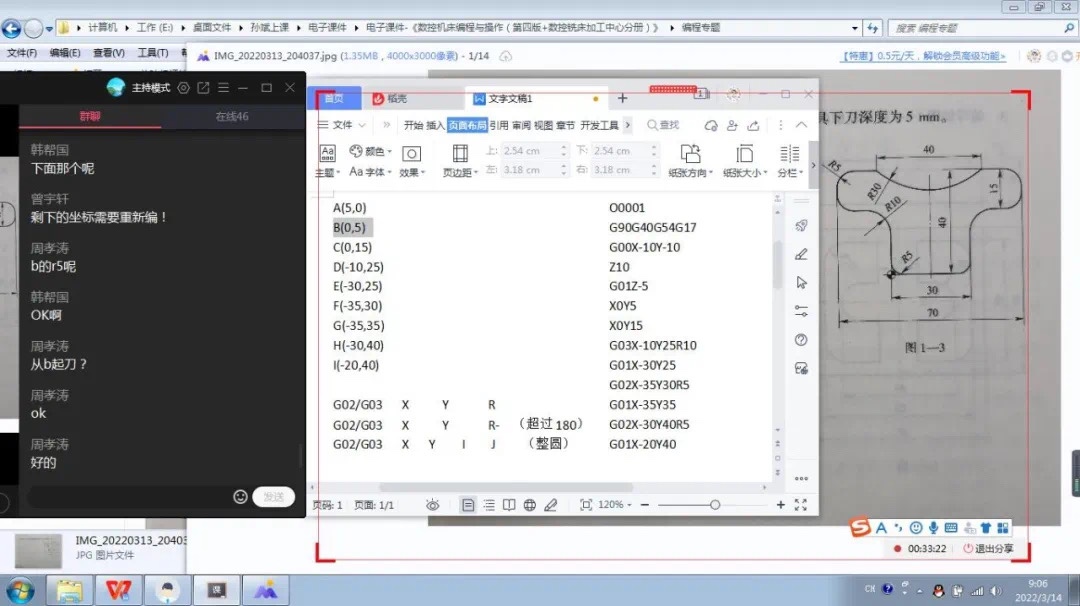Switch to web layout view icon

[x=529, y=505]
